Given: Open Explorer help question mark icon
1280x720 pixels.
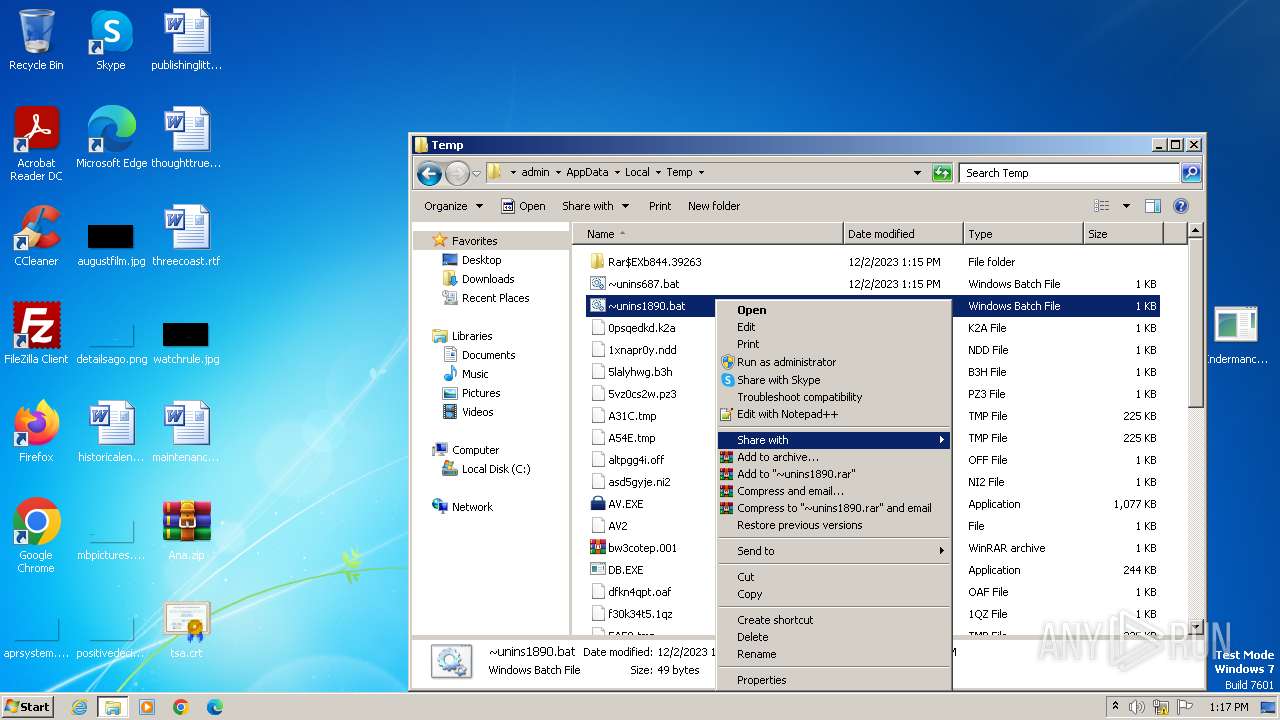Looking at the screenshot, I should point(1180,206).
